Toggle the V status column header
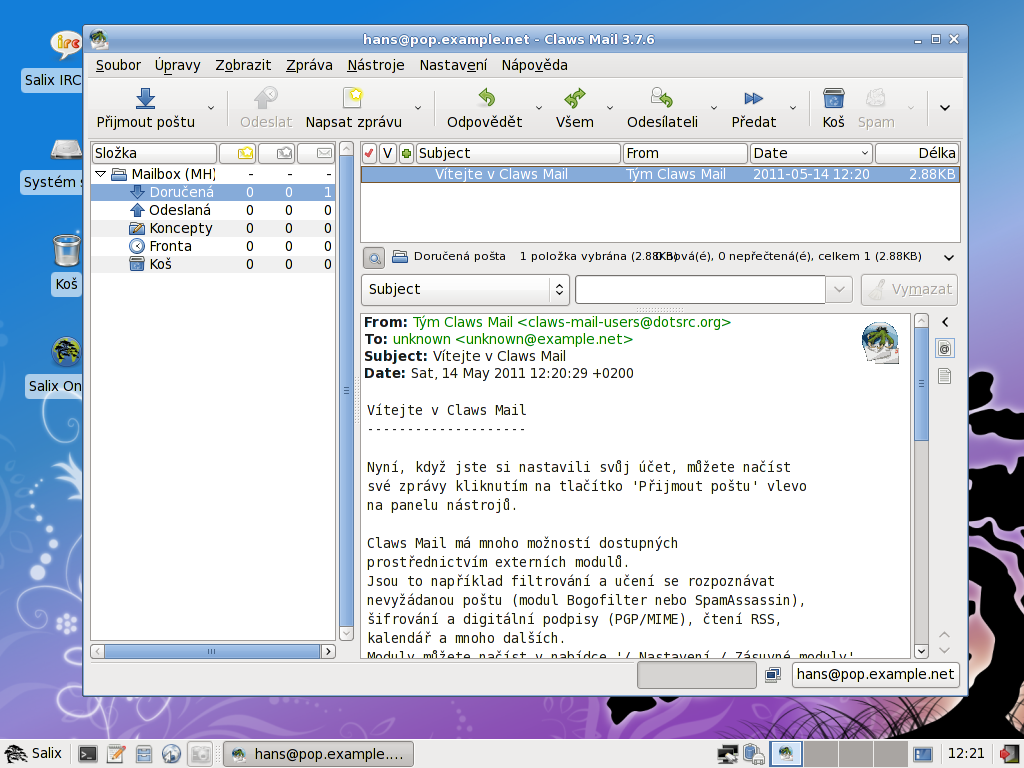The width and height of the screenshot is (1024, 768). [388, 153]
